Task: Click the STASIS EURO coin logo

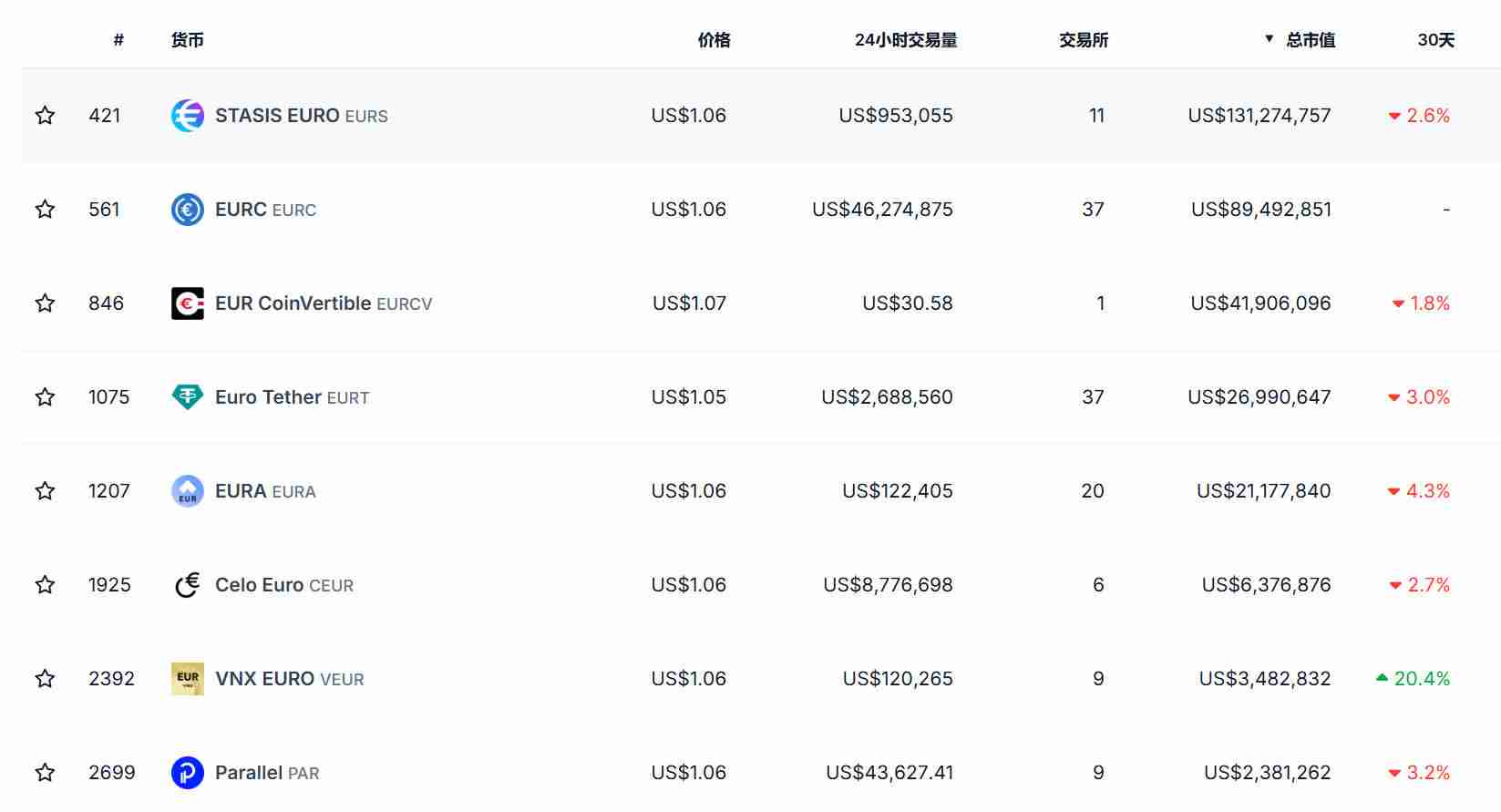Action: [x=187, y=116]
